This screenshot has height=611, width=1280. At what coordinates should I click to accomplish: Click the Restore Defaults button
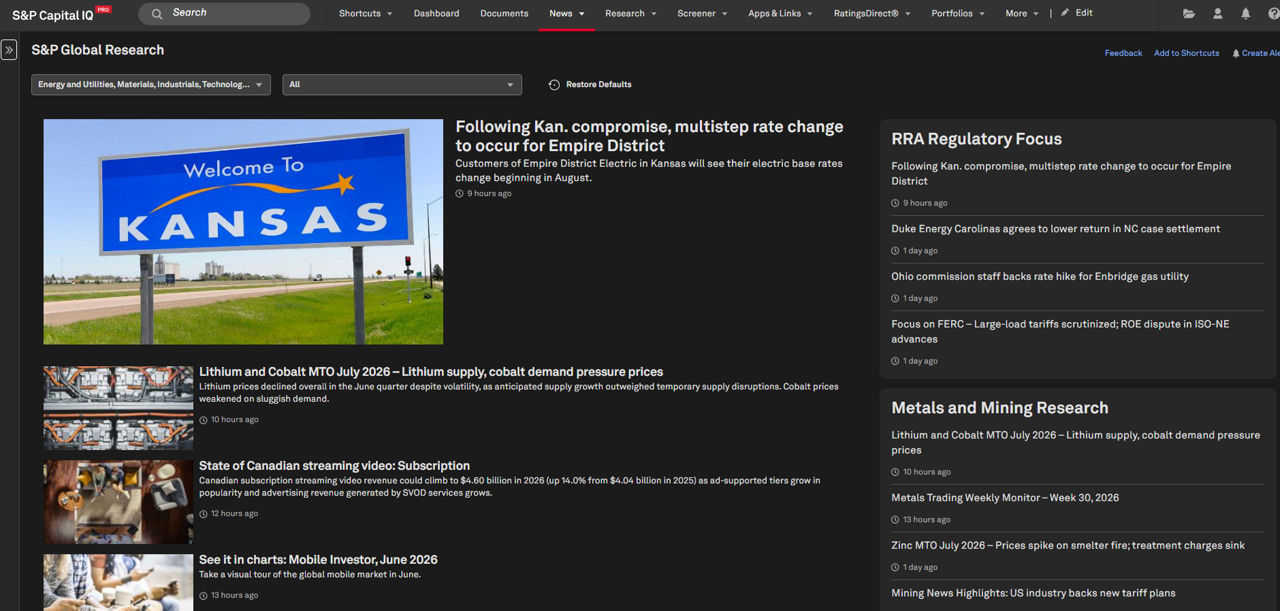coord(590,85)
